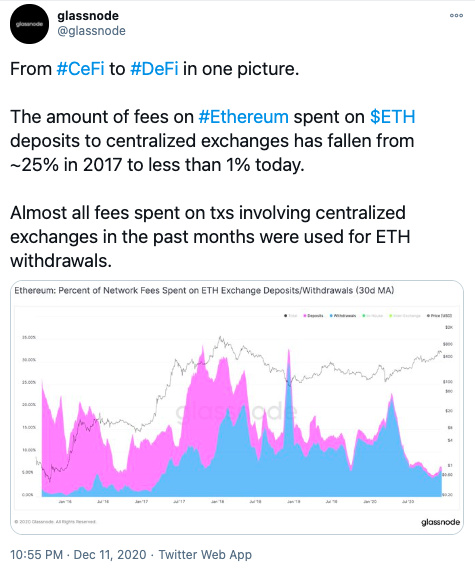The width and height of the screenshot is (475, 571).
Task: Open the $ETH cashtag
Action: (x=393, y=117)
